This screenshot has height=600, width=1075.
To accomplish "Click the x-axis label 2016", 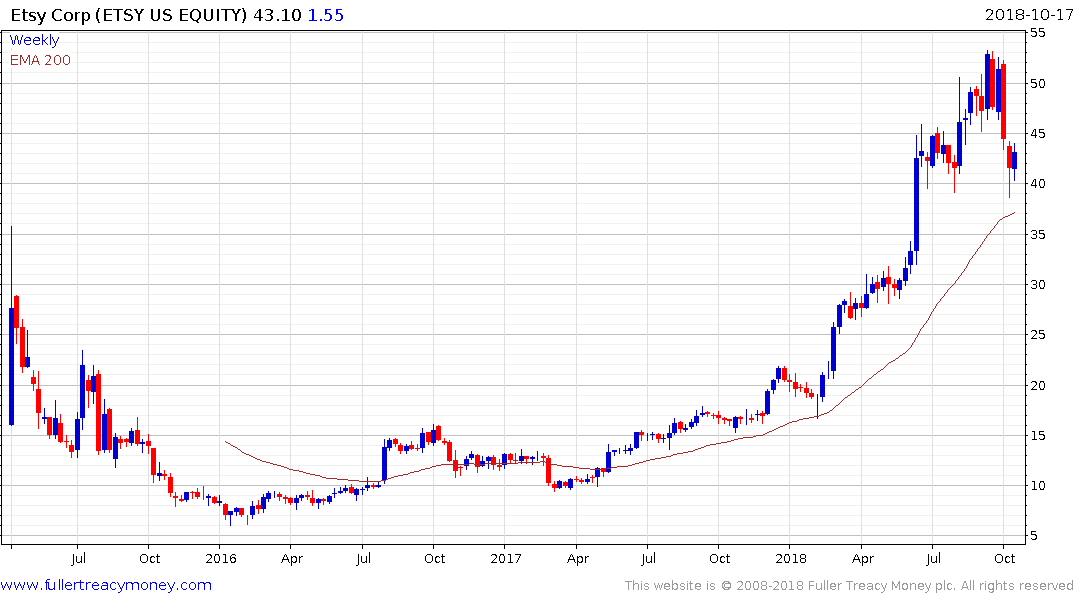I will pyautogui.click(x=221, y=559).
